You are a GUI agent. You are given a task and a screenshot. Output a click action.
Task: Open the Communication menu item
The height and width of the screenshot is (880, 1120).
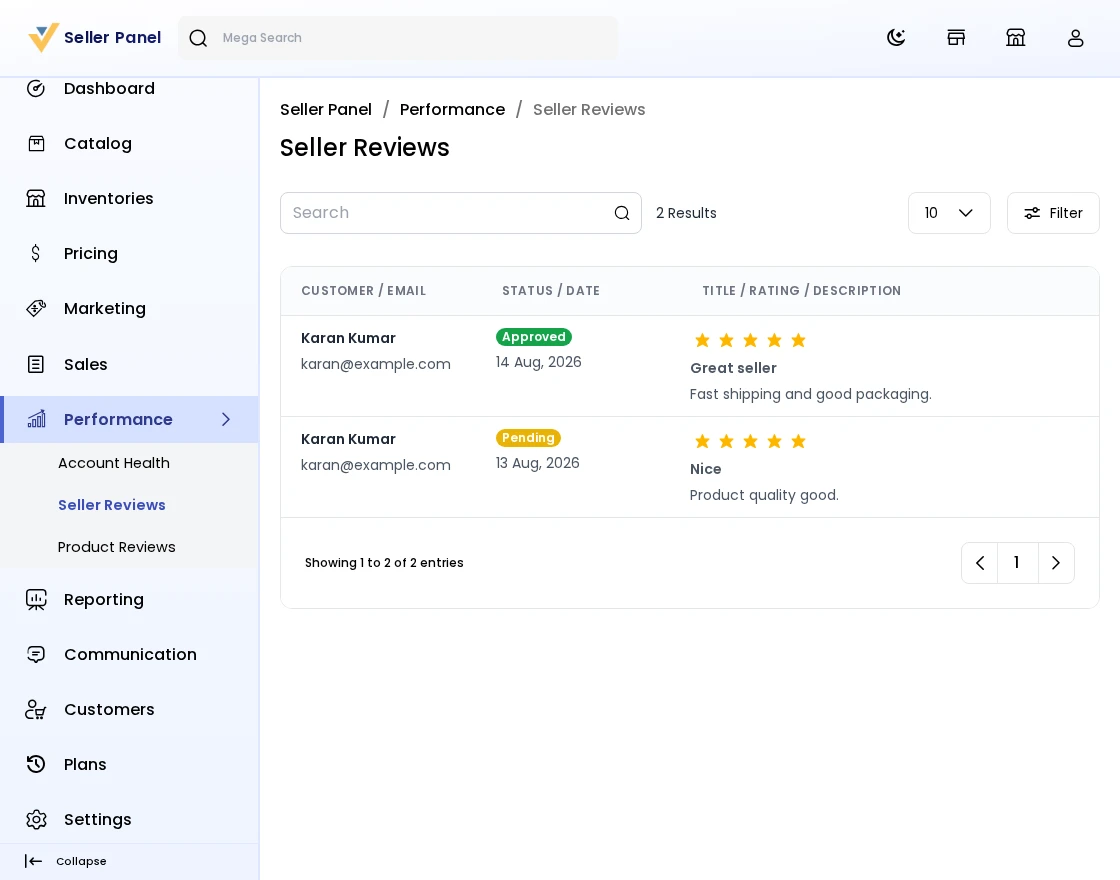129,654
